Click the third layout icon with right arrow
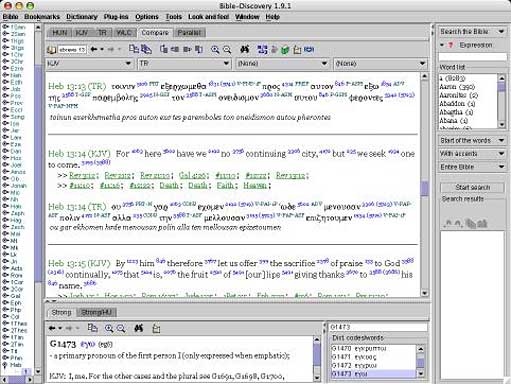Image resolution: width=511 pixels, height=384 pixels. tap(187, 49)
